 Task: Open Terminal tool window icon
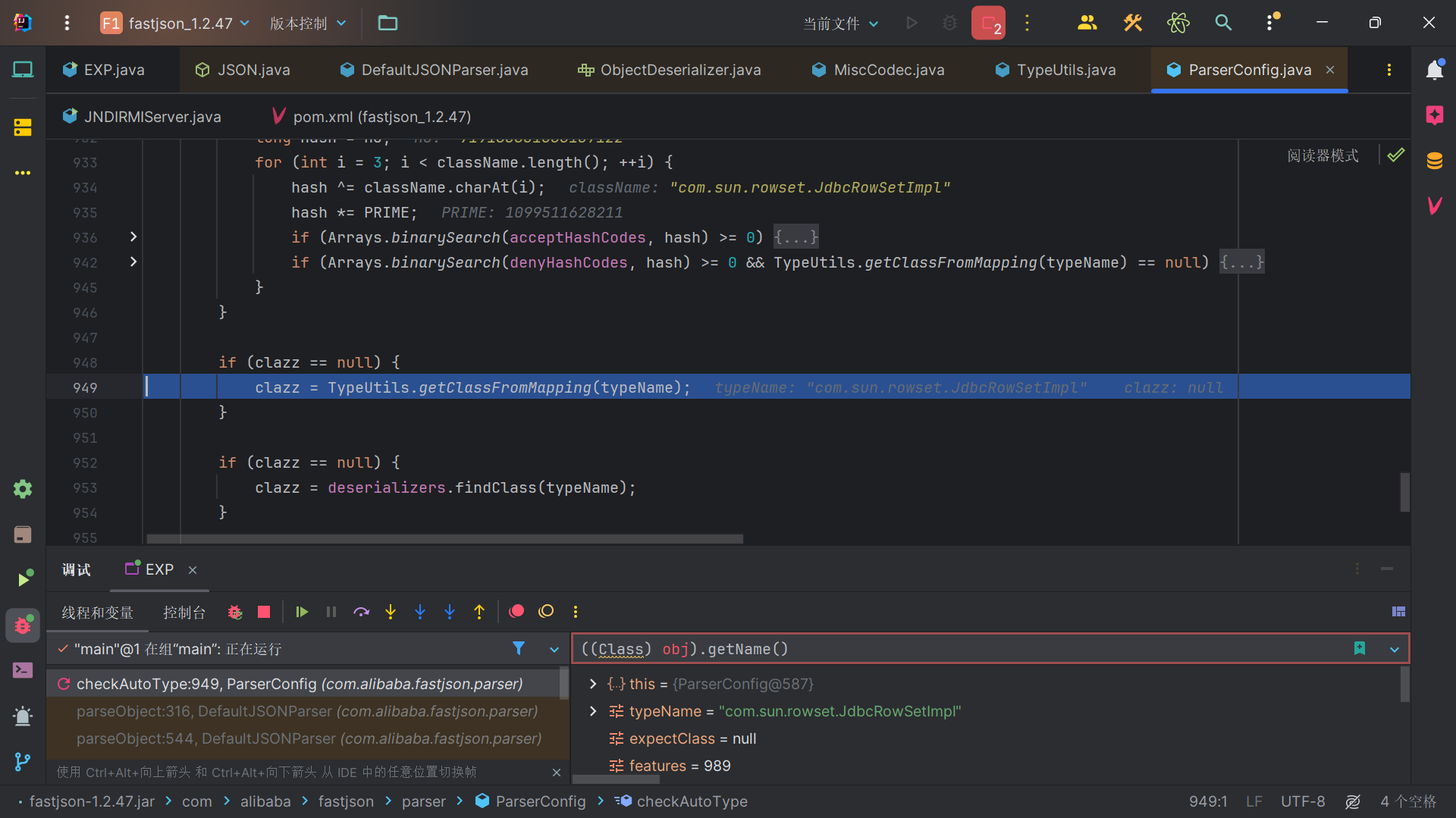[x=23, y=670]
